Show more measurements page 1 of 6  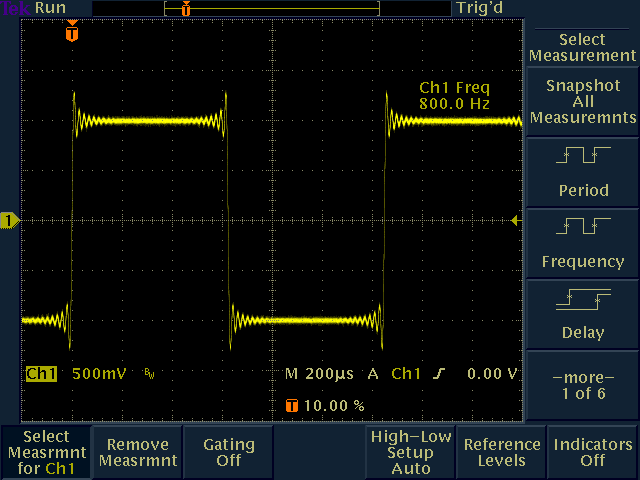pos(582,386)
